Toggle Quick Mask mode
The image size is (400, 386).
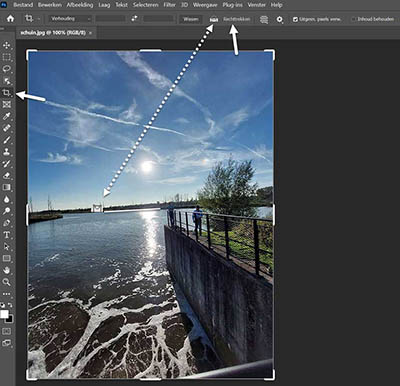pyautogui.click(x=6, y=331)
